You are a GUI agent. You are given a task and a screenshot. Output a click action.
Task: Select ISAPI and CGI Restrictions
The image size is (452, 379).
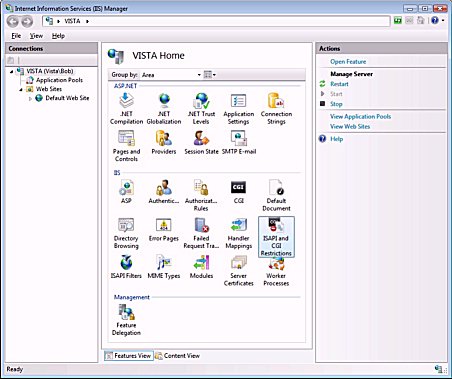pyautogui.click(x=276, y=237)
